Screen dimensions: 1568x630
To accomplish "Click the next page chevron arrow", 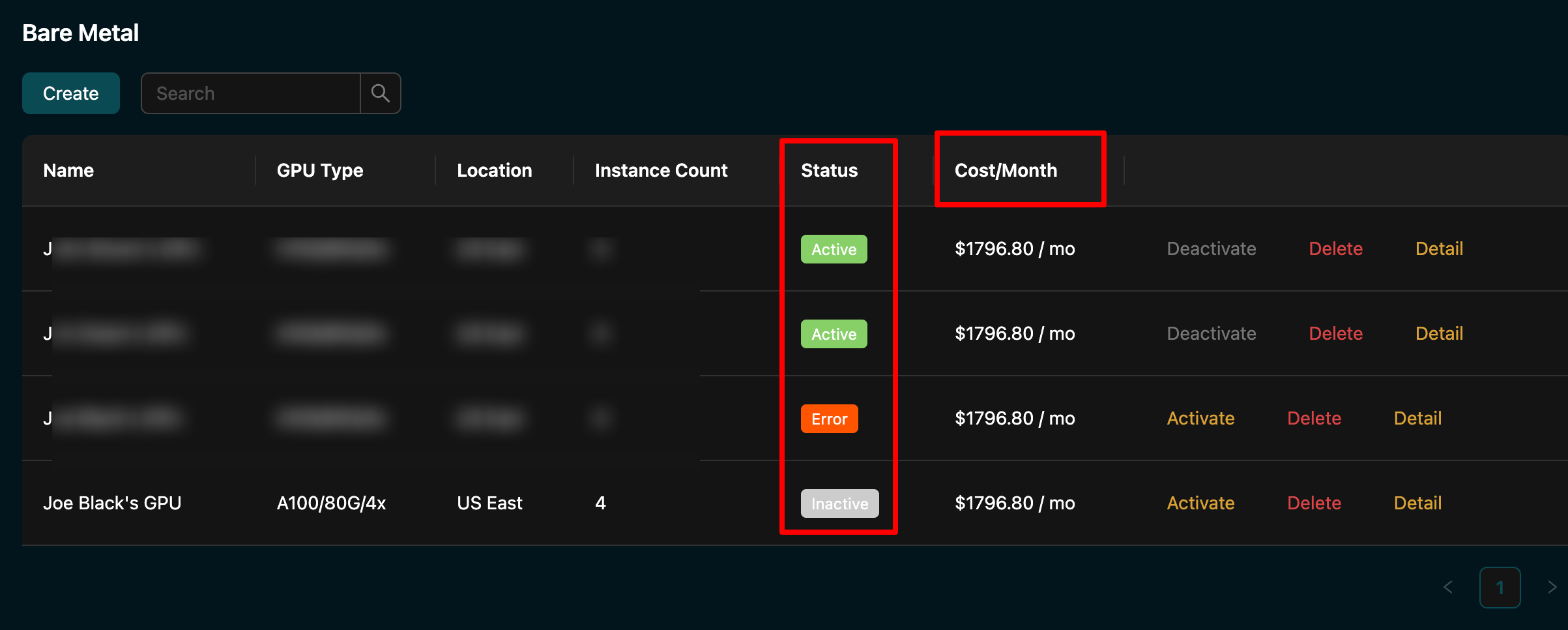I will click(x=1552, y=587).
